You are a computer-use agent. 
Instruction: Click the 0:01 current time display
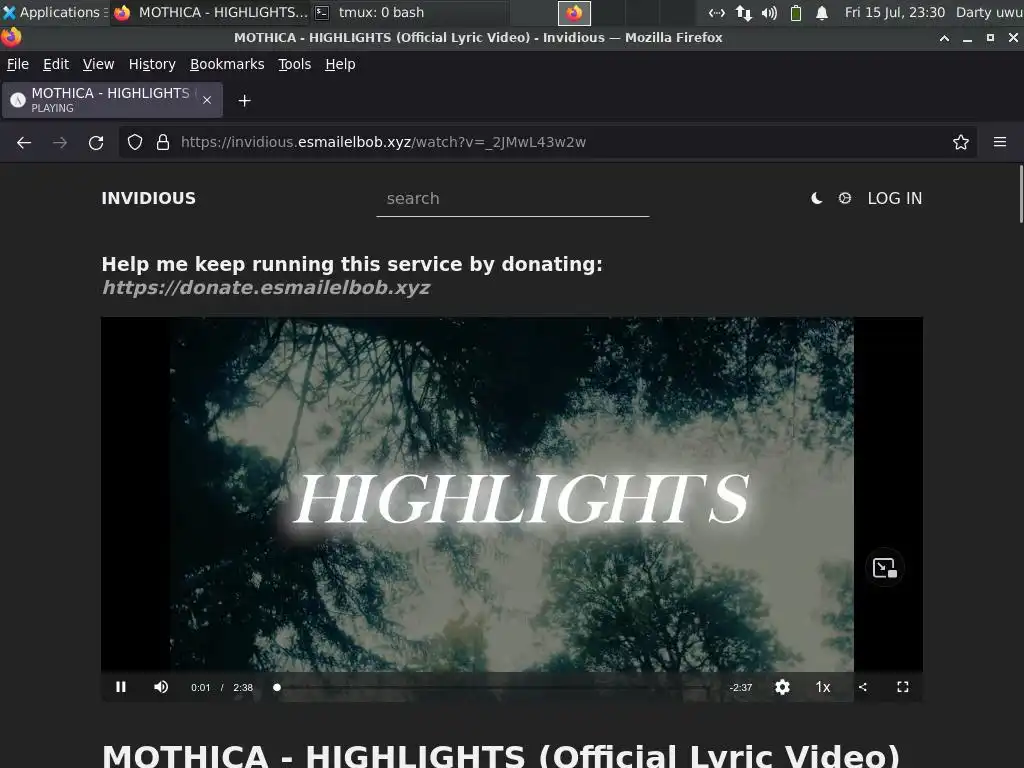coord(200,687)
